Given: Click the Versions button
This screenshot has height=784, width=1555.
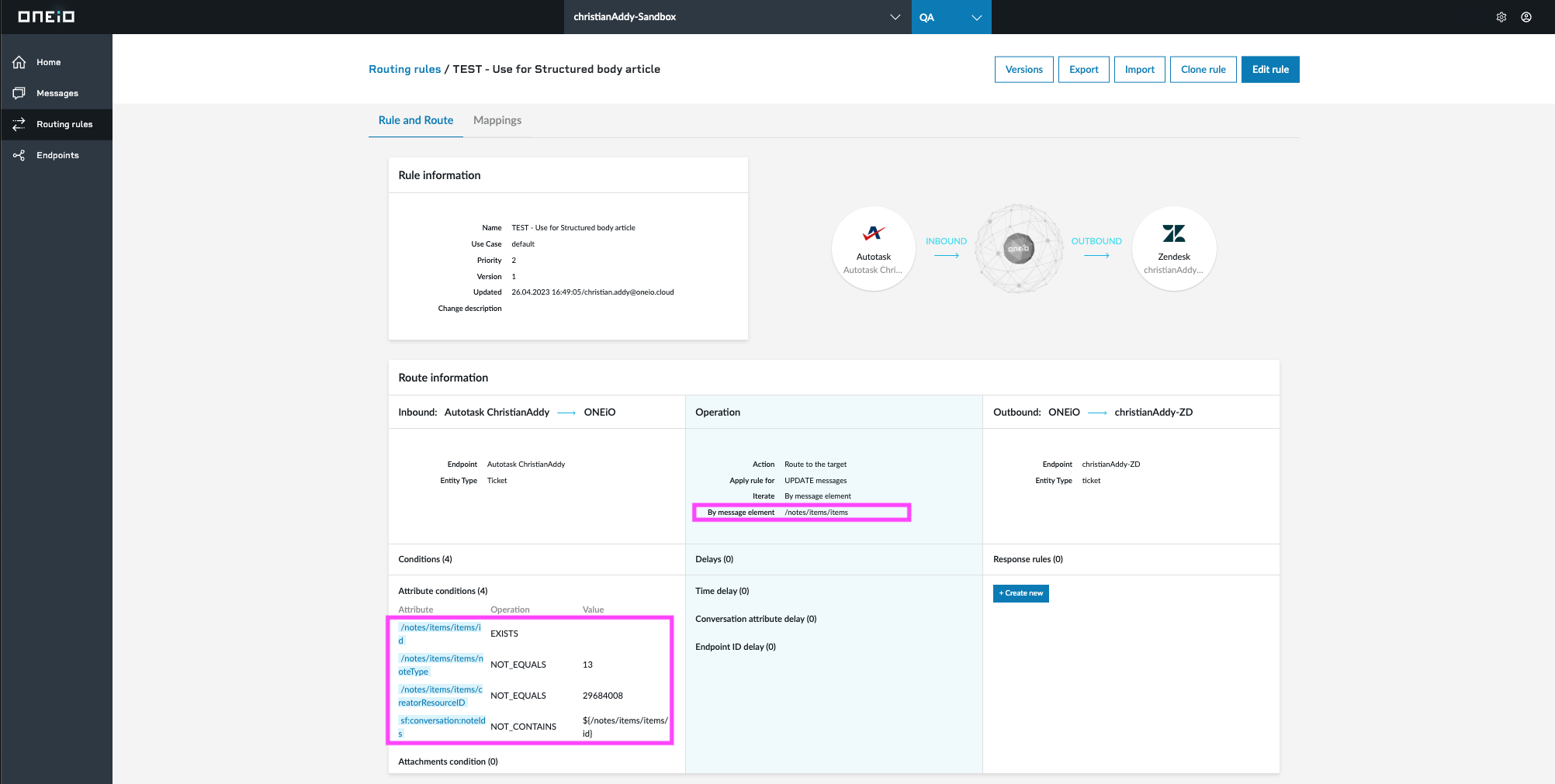Looking at the screenshot, I should pyautogui.click(x=1024, y=69).
